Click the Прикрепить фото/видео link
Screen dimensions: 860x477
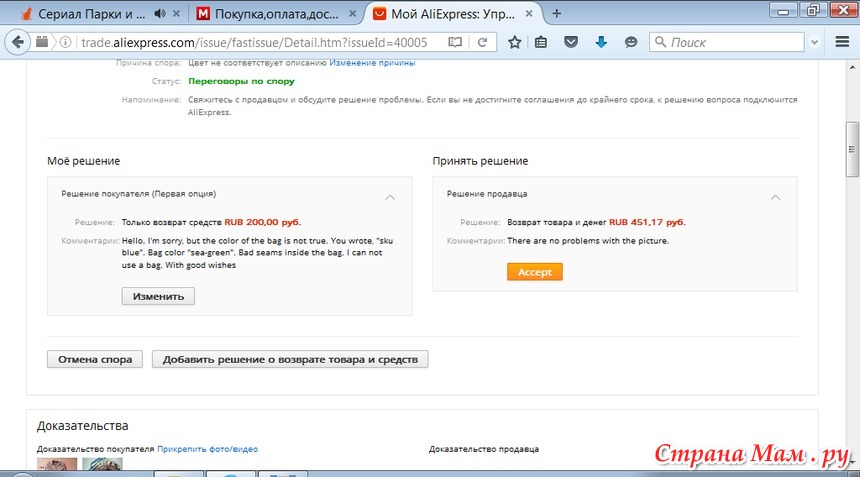(207, 449)
